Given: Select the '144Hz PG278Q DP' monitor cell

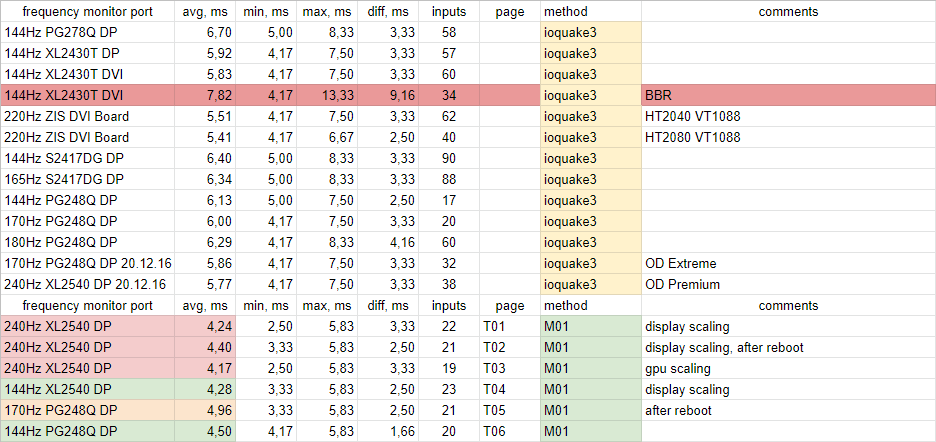Looking at the screenshot, I should point(88,32).
